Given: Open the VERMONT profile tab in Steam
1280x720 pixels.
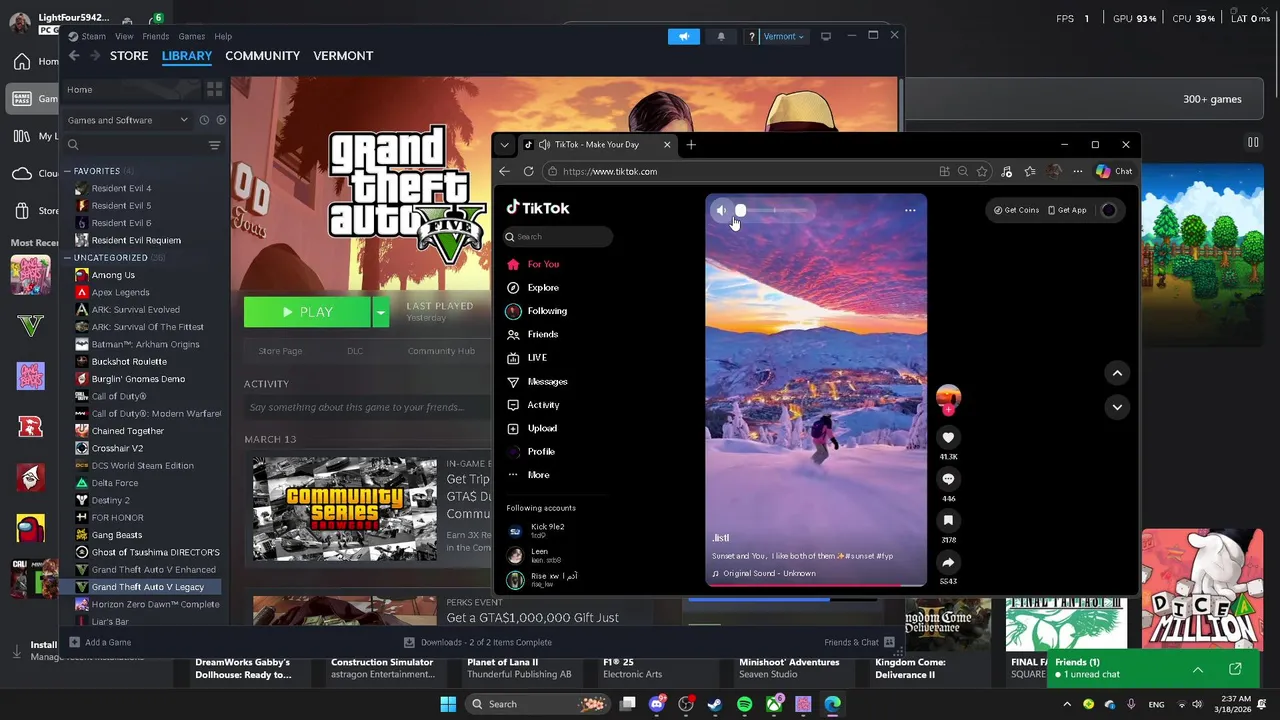Looking at the screenshot, I should pos(343,56).
